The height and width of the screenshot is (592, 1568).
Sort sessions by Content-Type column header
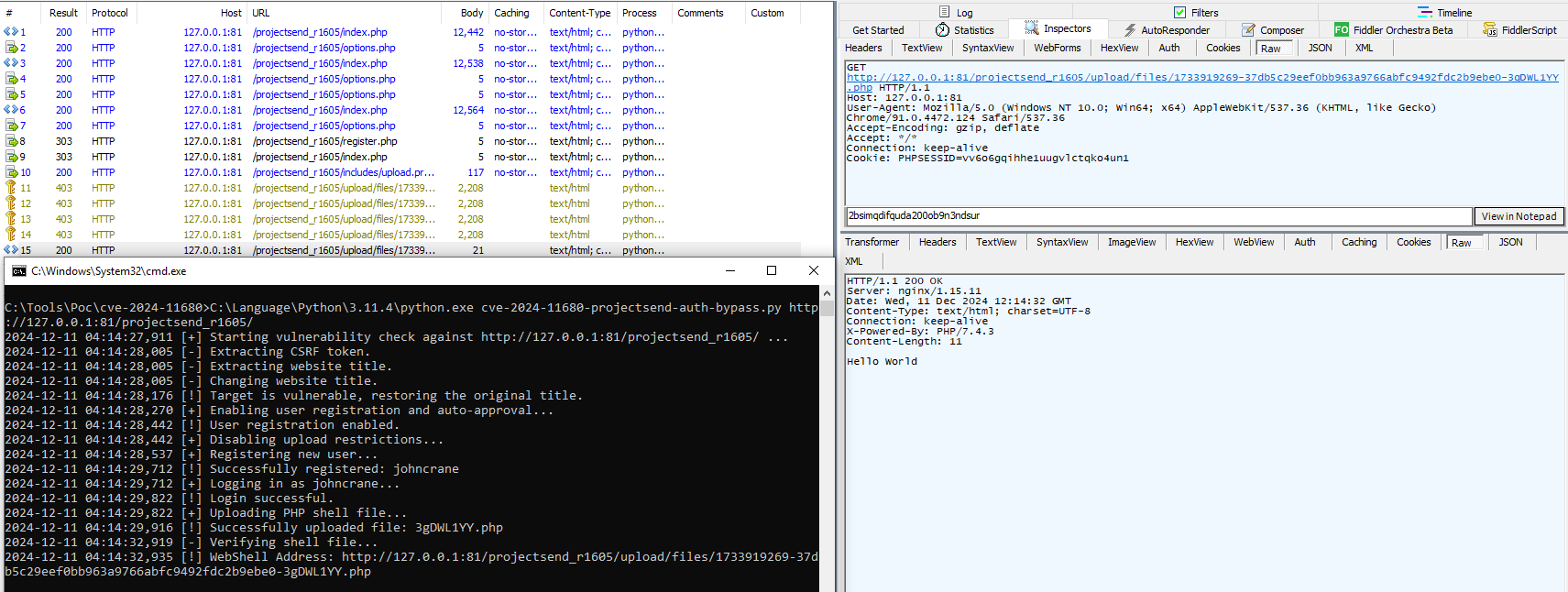point(579,13)
